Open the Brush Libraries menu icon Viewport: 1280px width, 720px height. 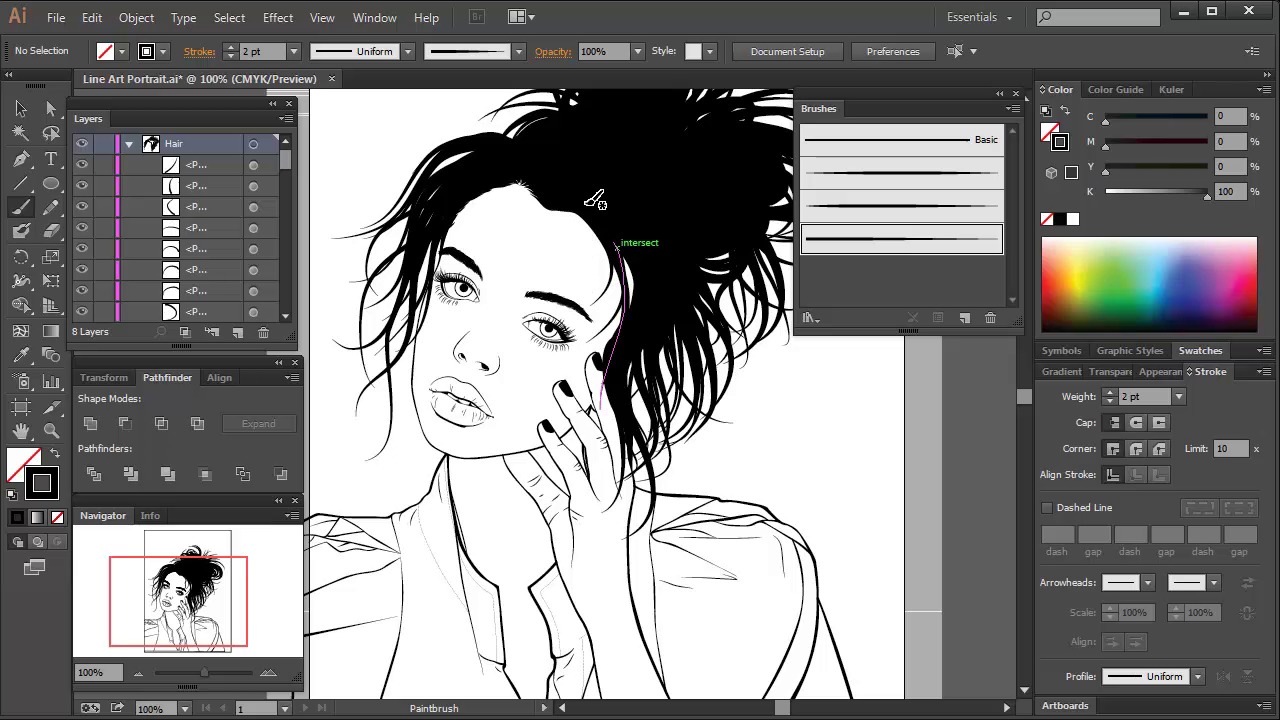click(x=810, y=318)
